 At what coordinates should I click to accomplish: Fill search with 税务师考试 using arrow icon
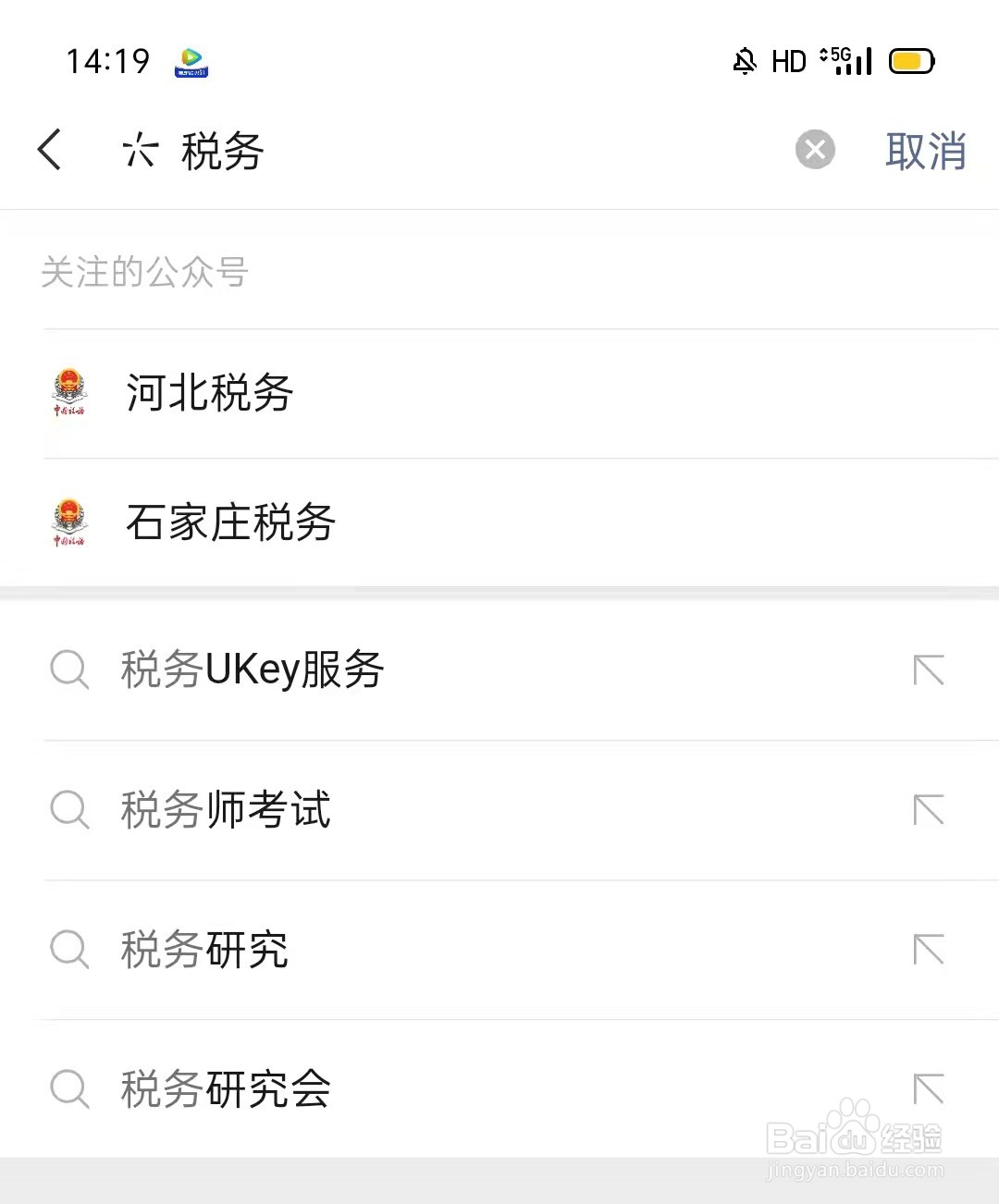pos(928,810)
